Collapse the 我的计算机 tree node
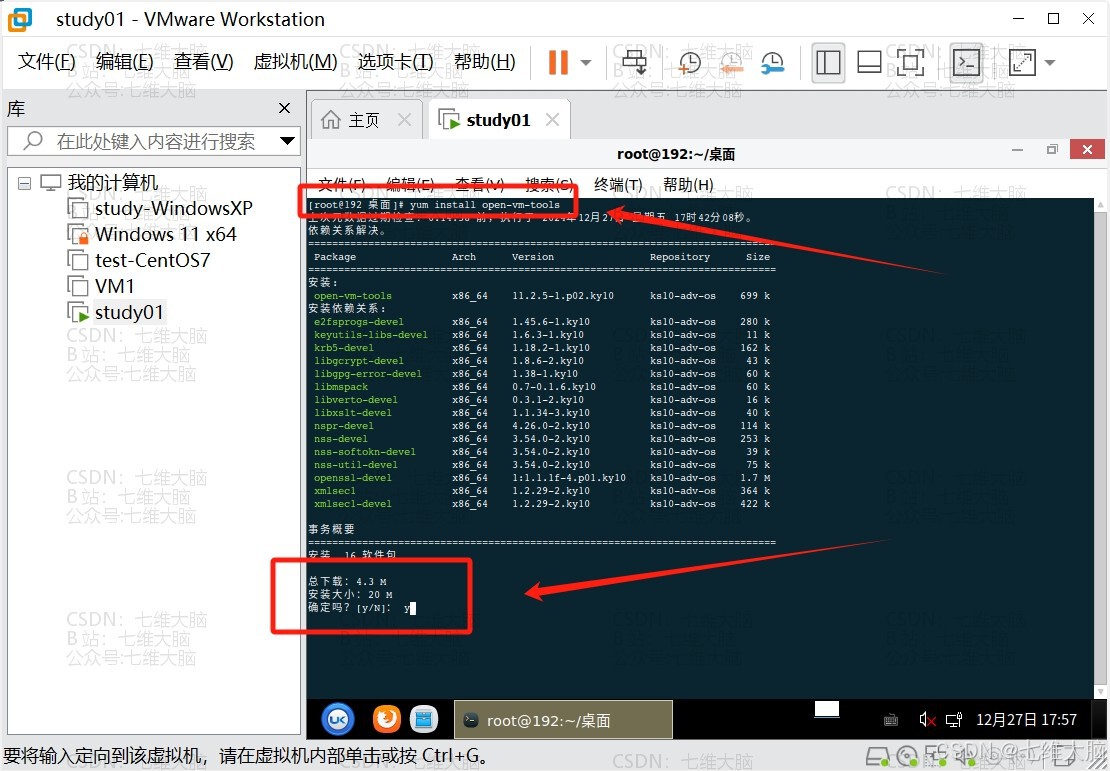Screen dimensions: 1110x771 tap(24, 183)
